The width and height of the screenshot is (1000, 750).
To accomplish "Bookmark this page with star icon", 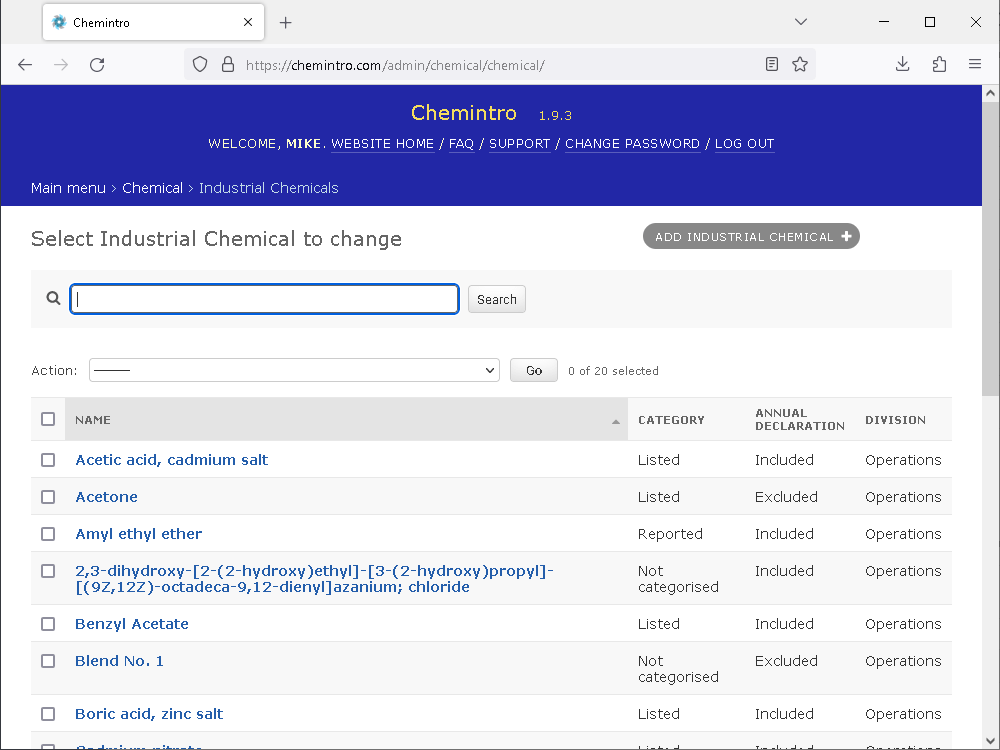I will [x=800, y=64].
